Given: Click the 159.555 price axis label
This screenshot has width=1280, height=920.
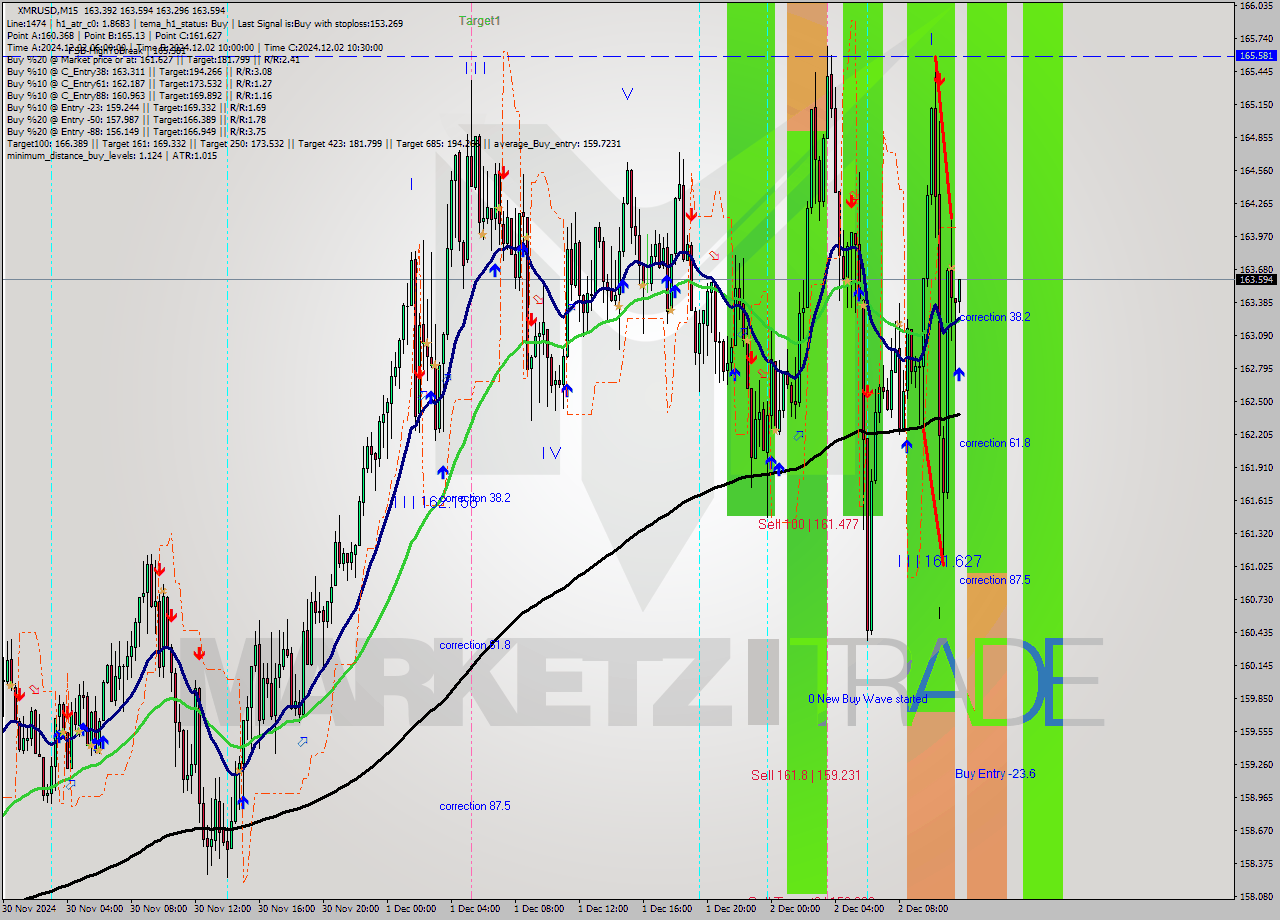Looking at the screenshot, I should pos(1256,732).
